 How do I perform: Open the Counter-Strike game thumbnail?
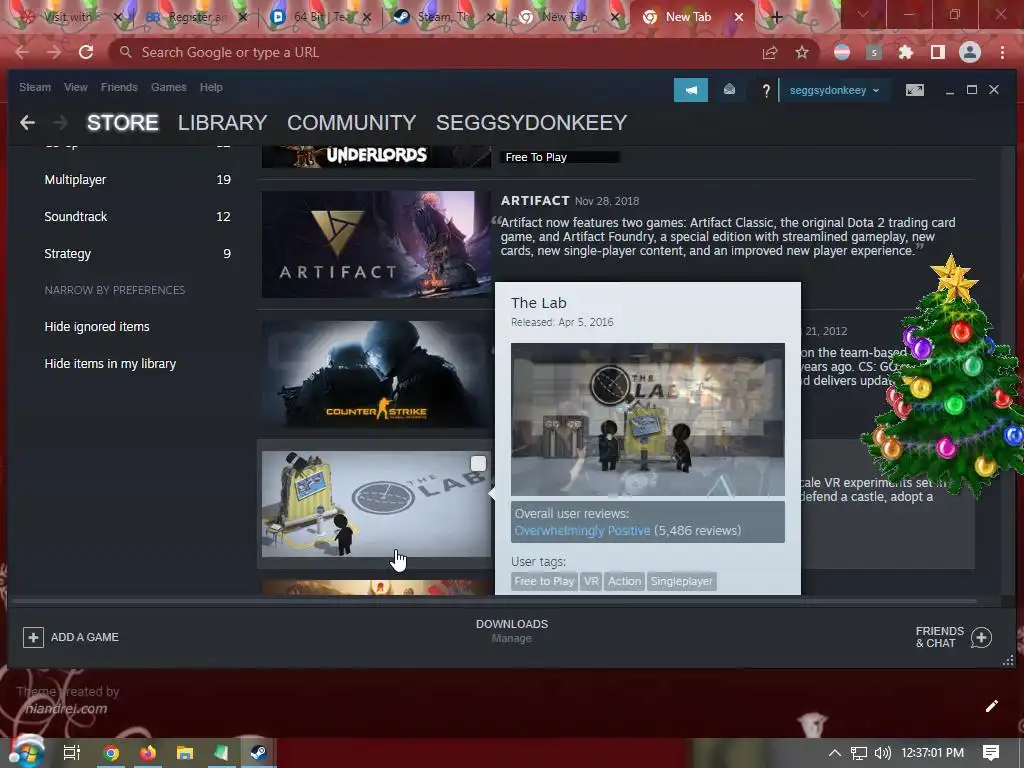[376, 374]
